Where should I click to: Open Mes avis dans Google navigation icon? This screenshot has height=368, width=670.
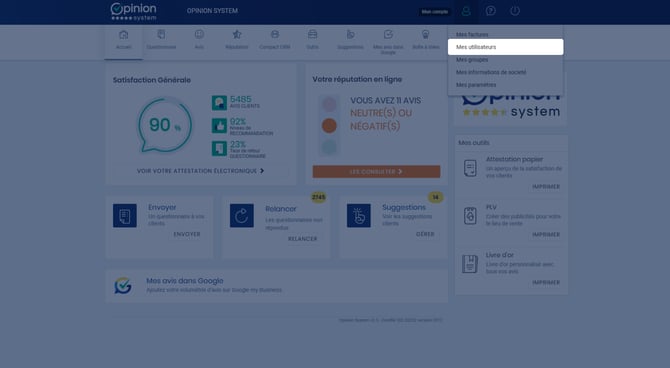[388, 34]
